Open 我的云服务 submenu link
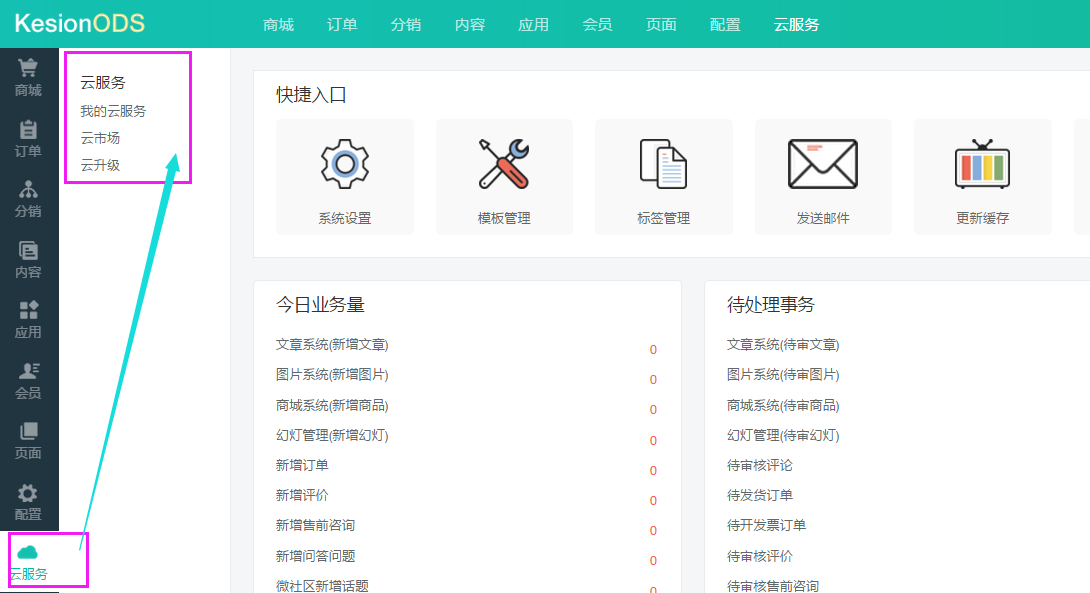1090x593 pixels. (x=113, y=111)
